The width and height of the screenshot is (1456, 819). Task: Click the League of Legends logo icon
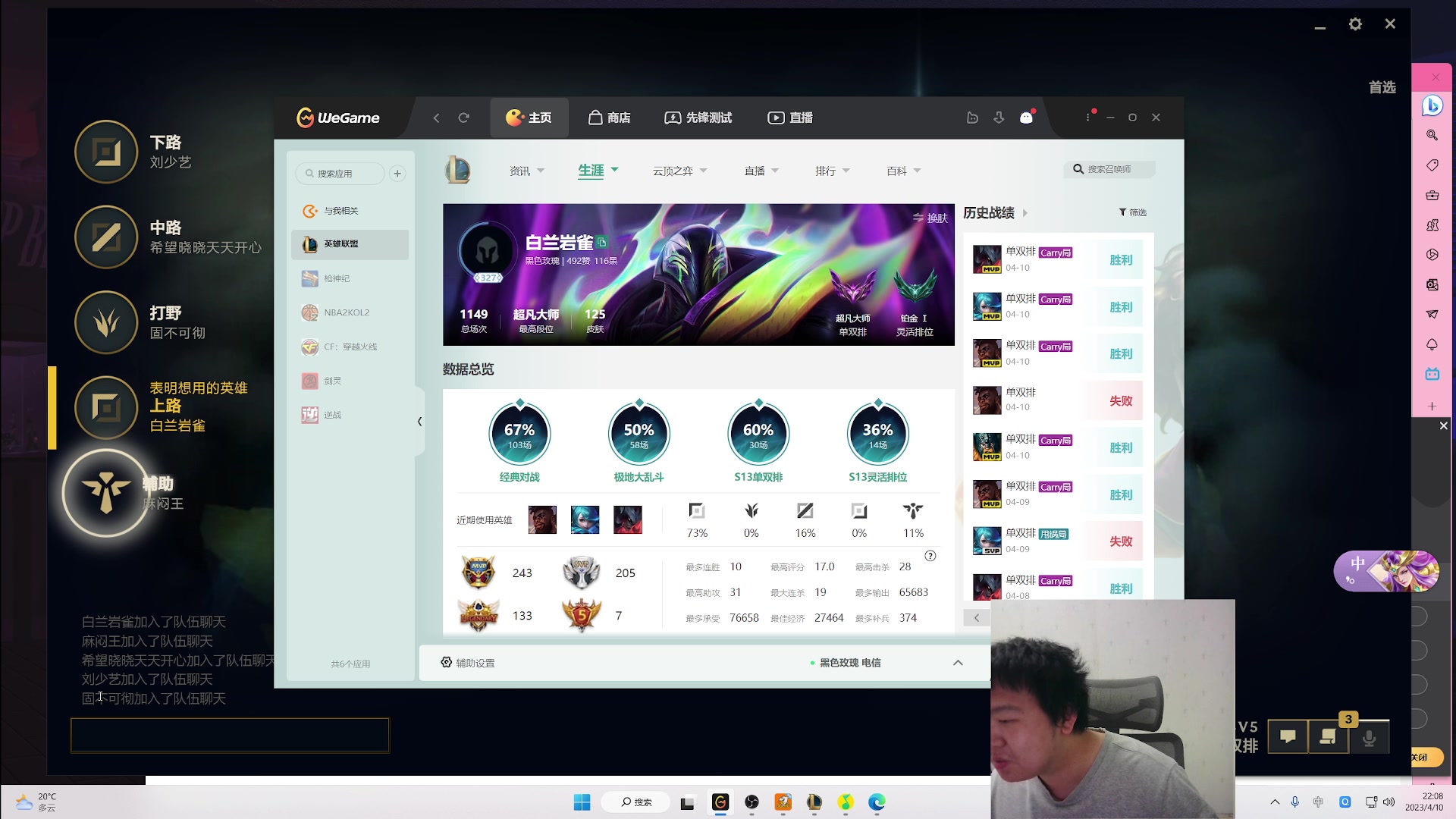point(457,170)
